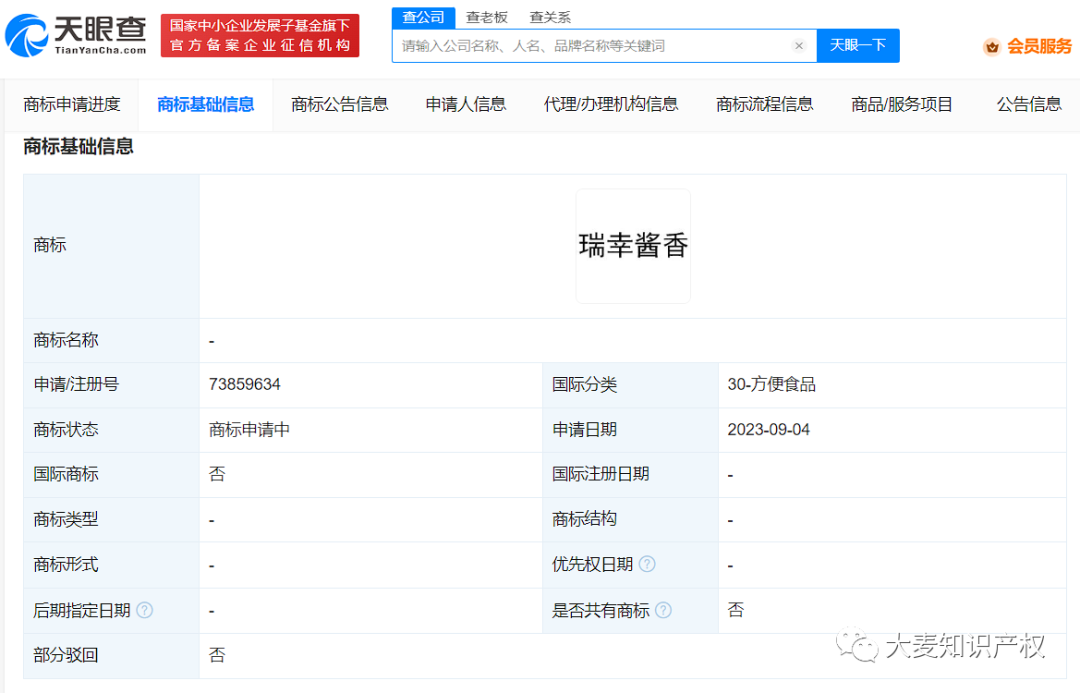Viewport: 1080px width, 693px height.
Task: Switch to the 查关系 search tab
Action: 549,17
